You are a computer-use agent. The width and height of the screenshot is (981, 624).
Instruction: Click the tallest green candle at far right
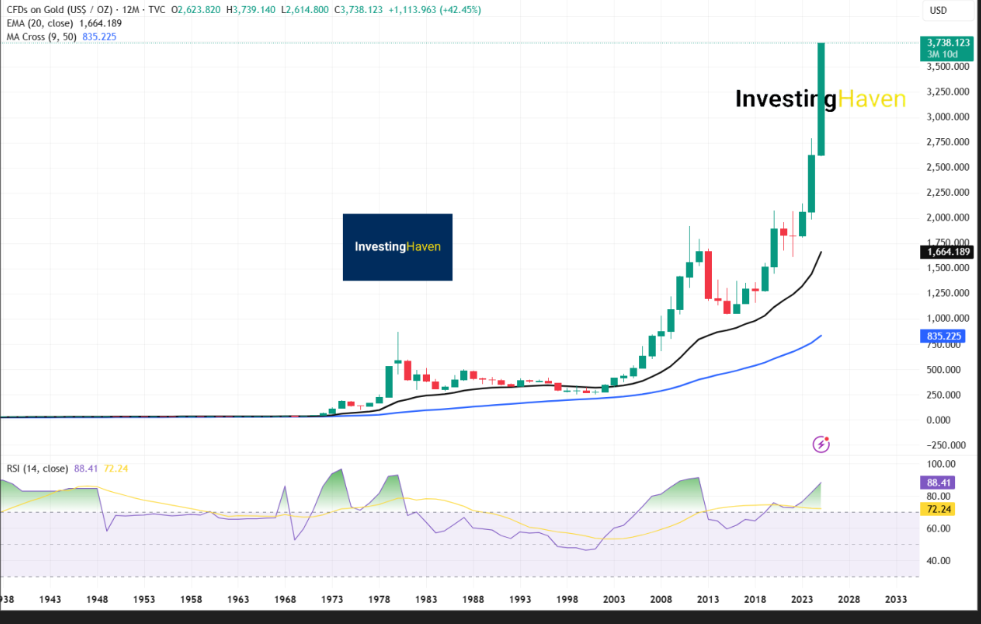tap(821, 98)
